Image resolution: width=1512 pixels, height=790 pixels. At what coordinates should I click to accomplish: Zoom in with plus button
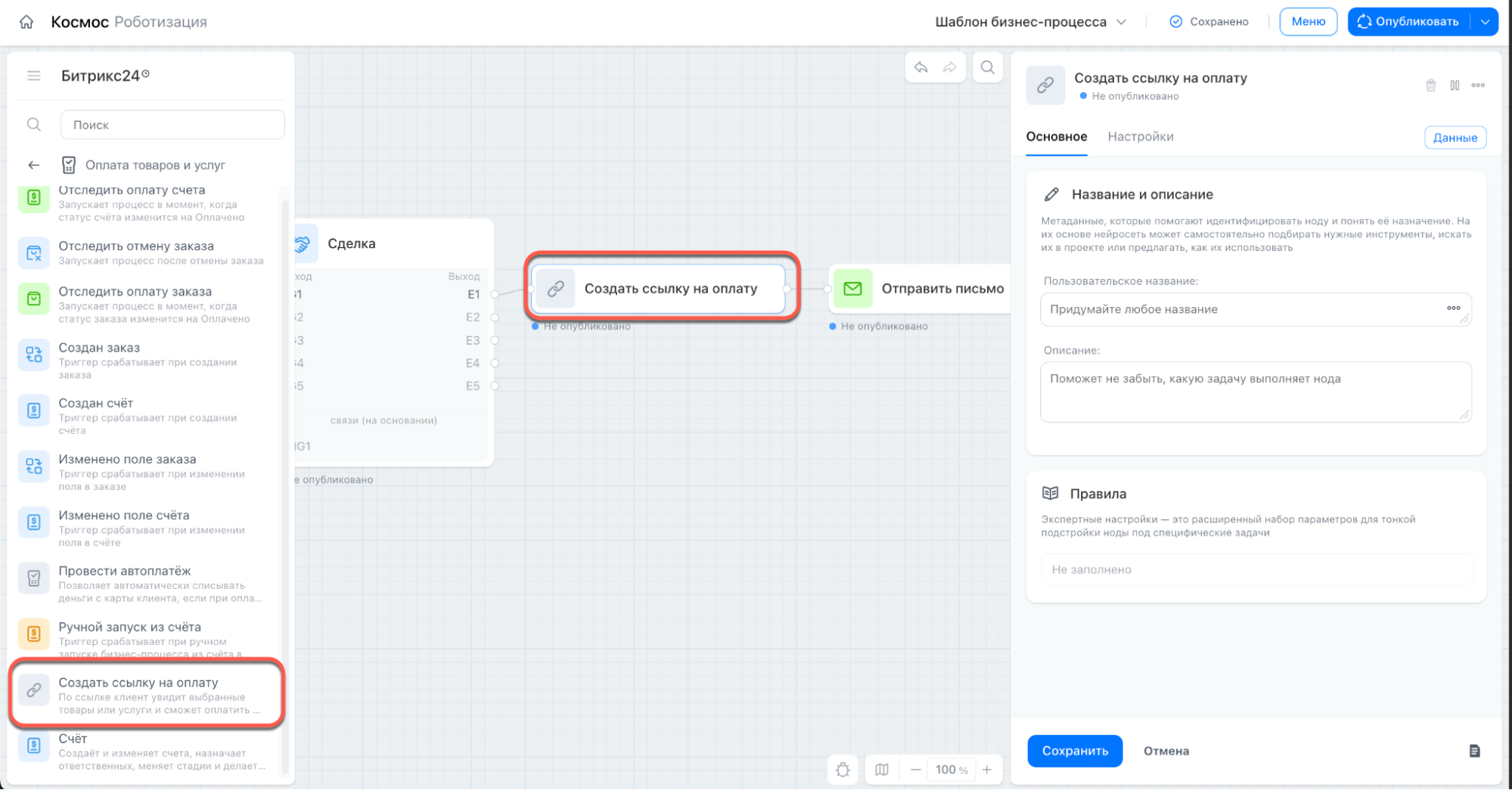987,770
